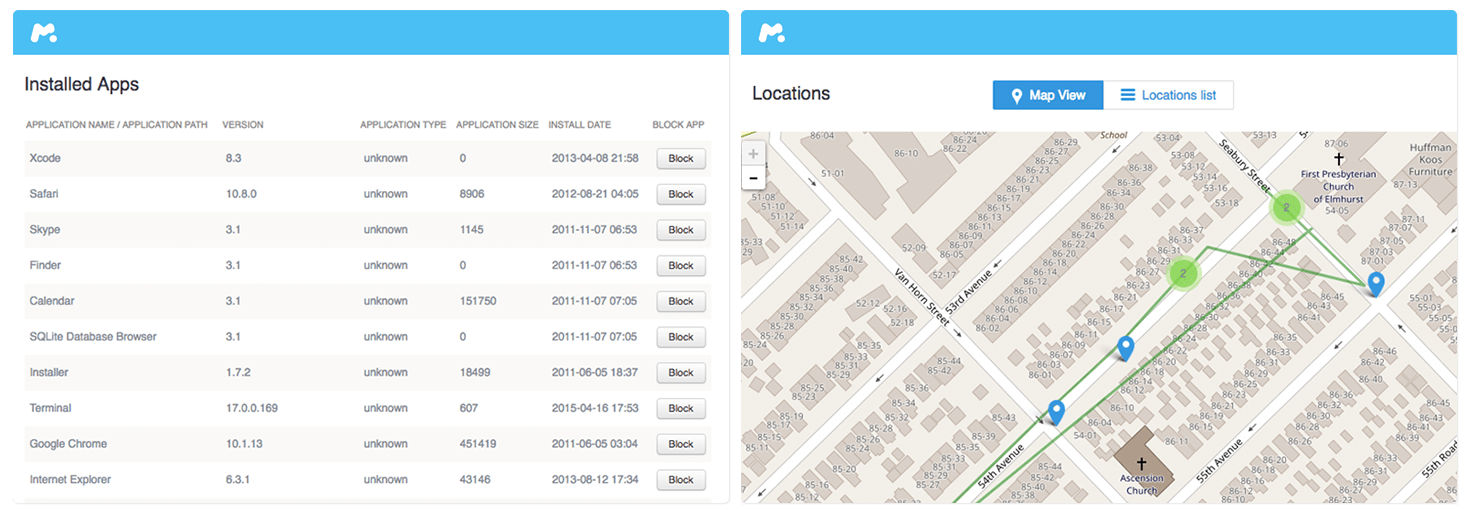Click the mSpy logo in Locations header
The image size is (1466, 515).
[771, 33]
